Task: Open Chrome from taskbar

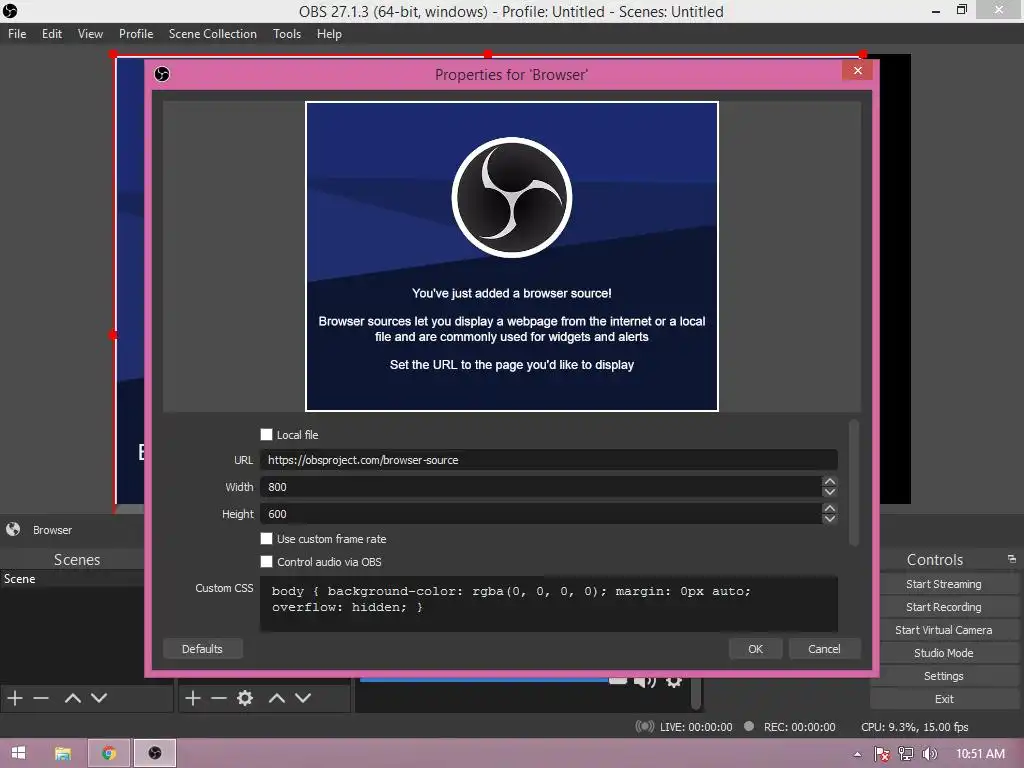Action: (109, 754)
